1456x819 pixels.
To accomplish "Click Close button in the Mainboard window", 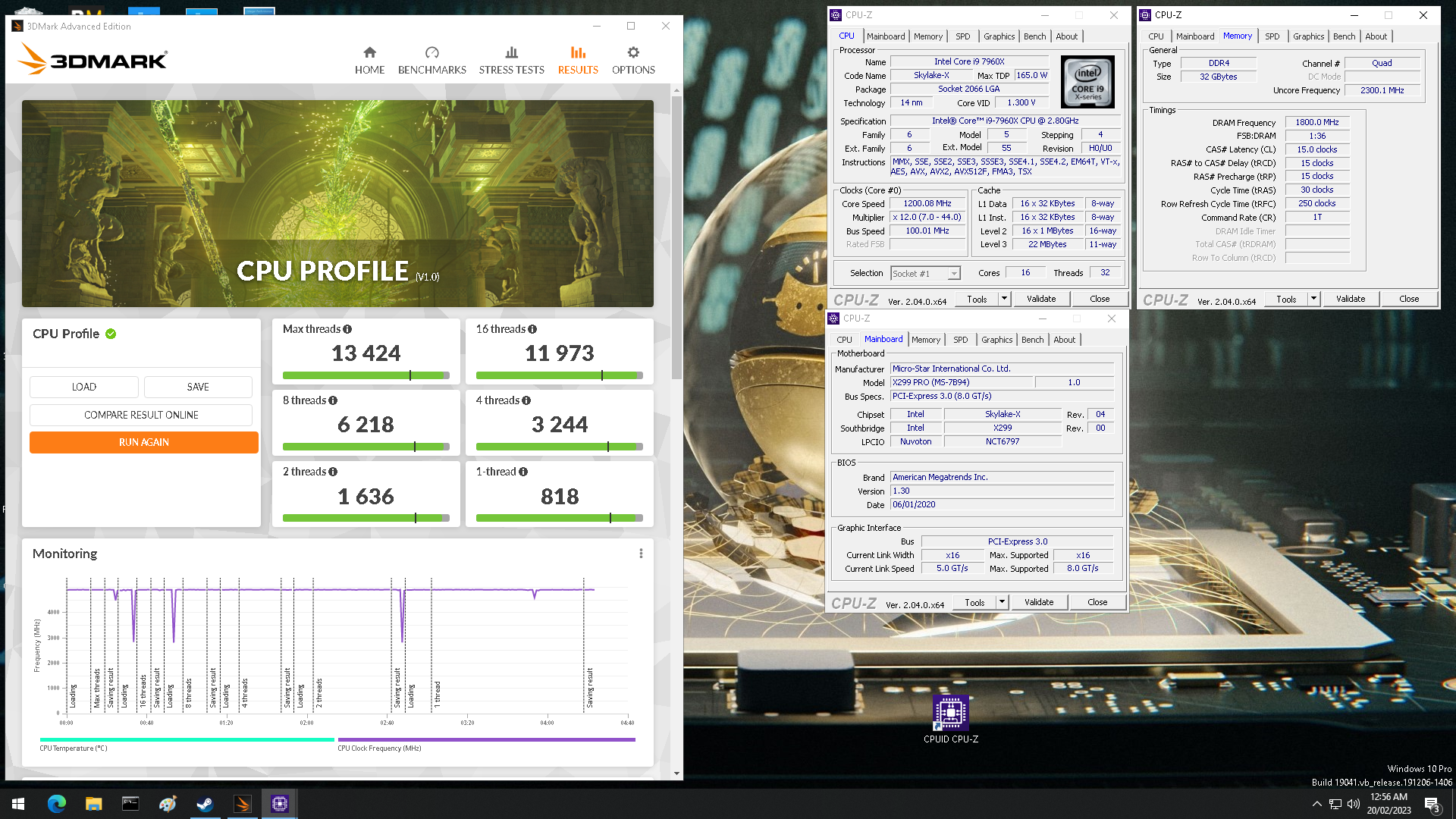I will click(x=1097, y=602).
